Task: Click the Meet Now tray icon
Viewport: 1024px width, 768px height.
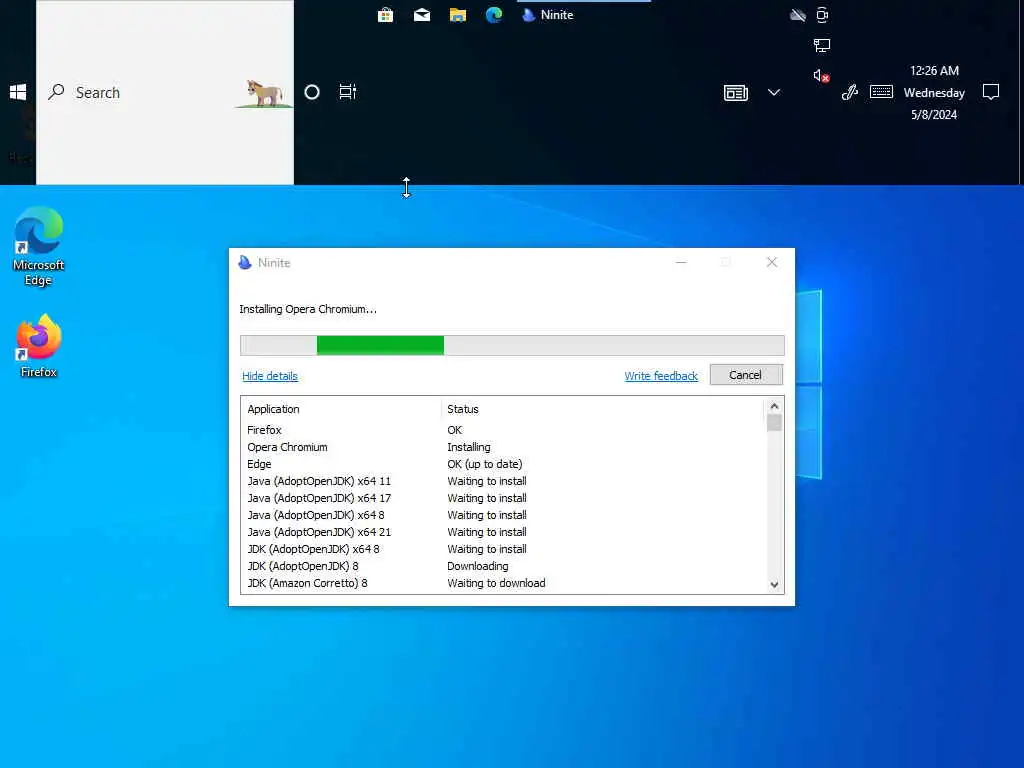Action: 822,15
